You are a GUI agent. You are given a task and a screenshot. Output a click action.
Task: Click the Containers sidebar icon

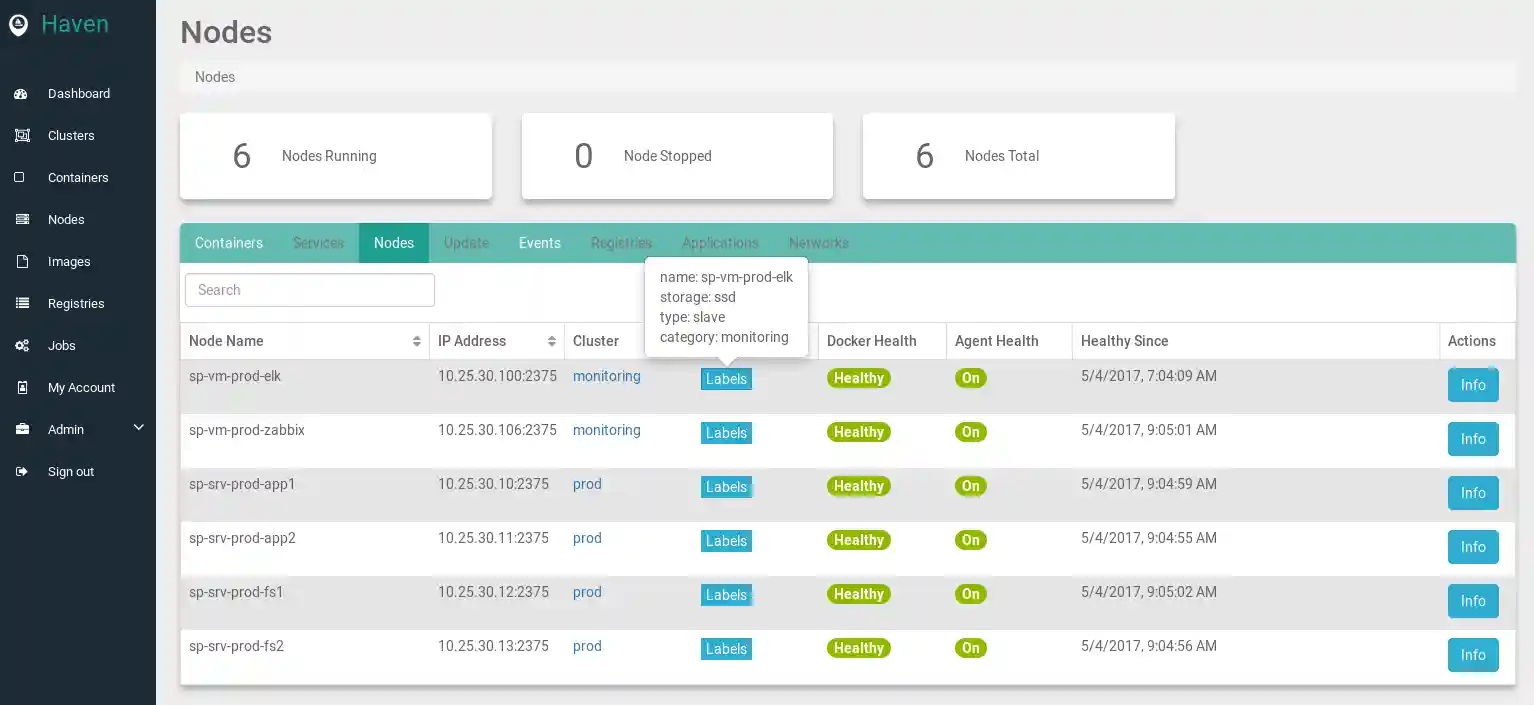tap(20, 178)
